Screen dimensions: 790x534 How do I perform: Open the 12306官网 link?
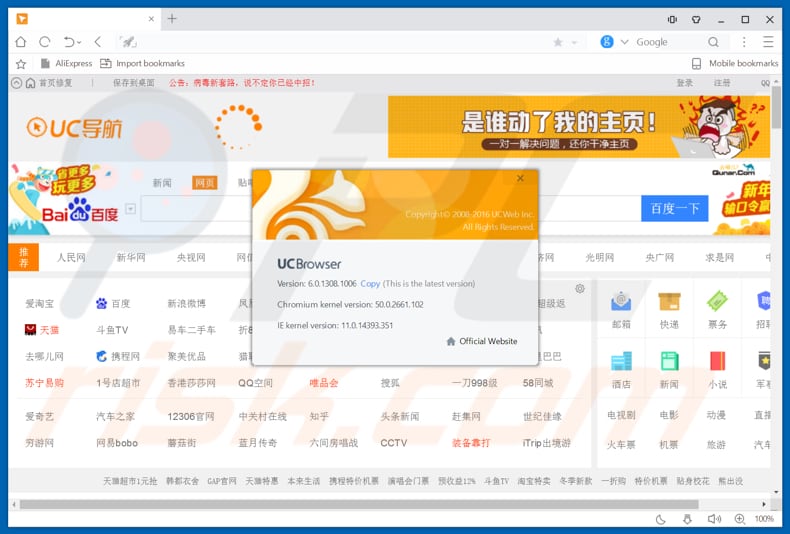click(191, 417)
